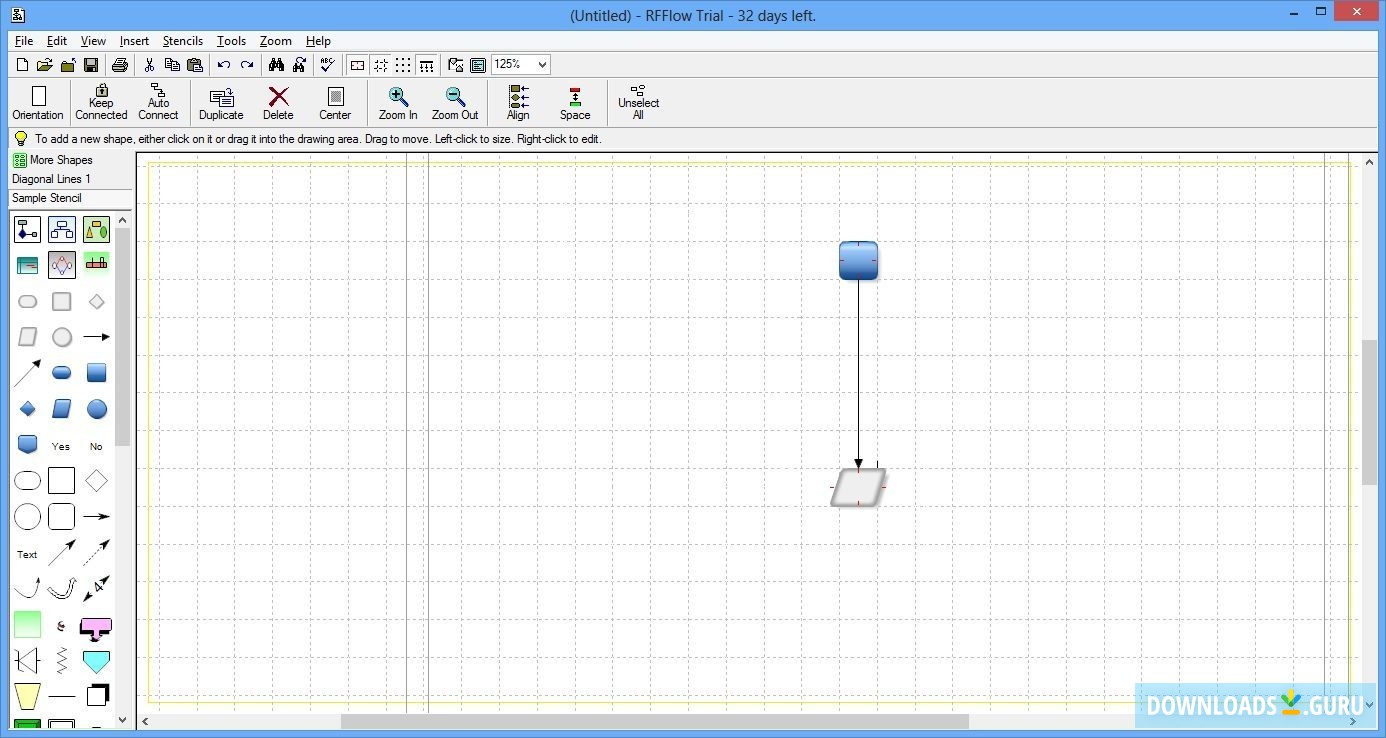Pick the Yes label from the stencil
Viewport: 1386px width, 738px height.
pyautogui.click(x=61, y=446)
